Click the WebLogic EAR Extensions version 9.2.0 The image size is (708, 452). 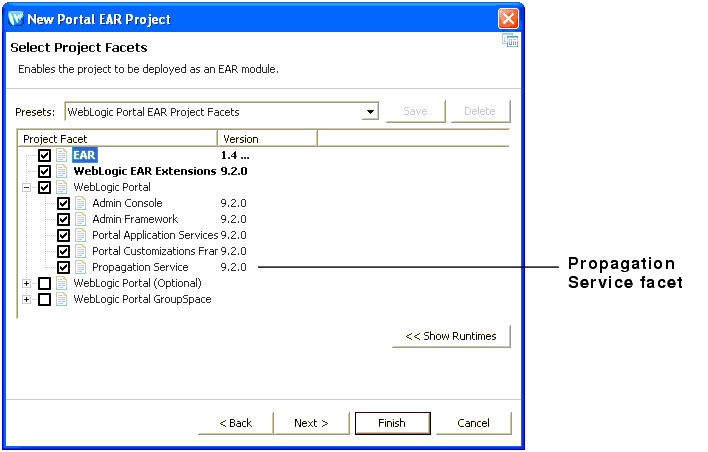pyautogui.click(x=234, y=171)
